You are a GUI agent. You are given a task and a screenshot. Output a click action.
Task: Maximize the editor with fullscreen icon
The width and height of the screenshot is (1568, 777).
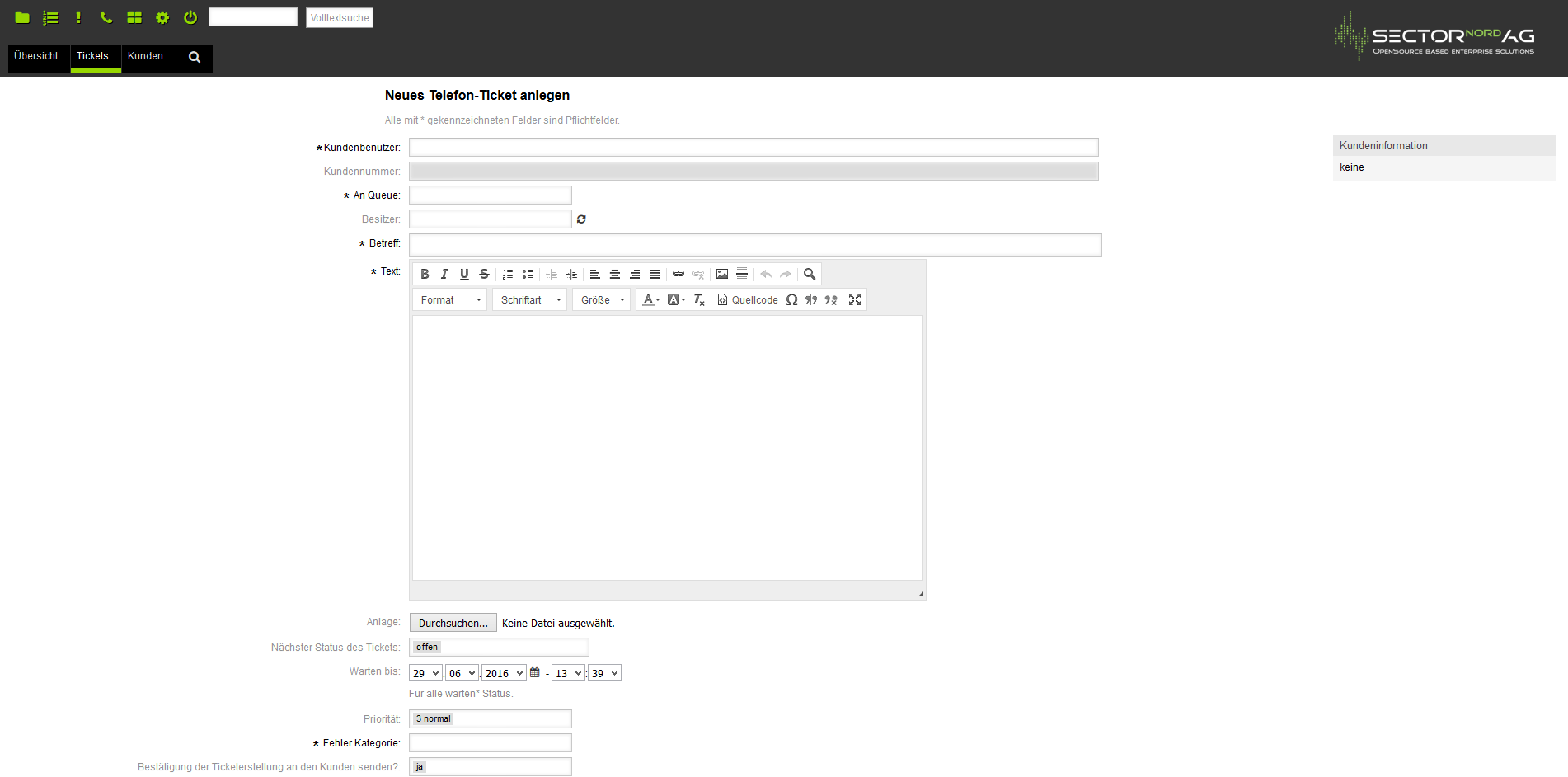pyautogui.click(x=855, y=300)
